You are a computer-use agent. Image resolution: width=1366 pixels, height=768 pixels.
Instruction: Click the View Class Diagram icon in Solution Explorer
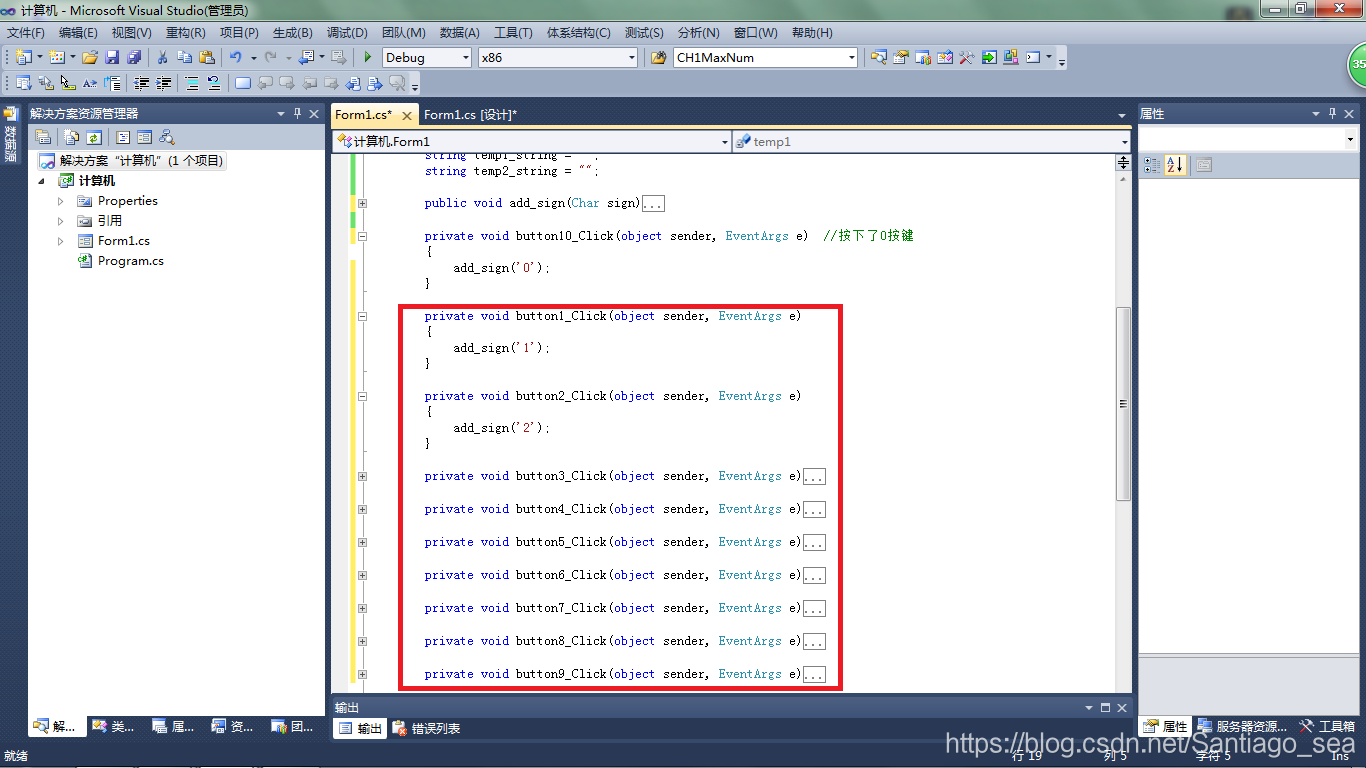(x=167, y=137)
